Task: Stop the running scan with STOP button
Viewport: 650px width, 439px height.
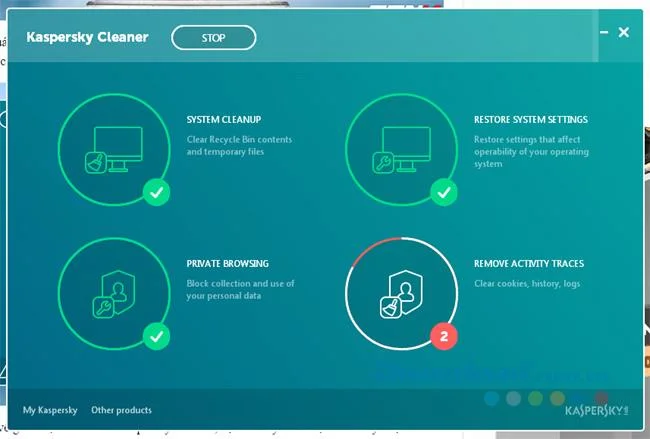Action: [x=213, y=38]
